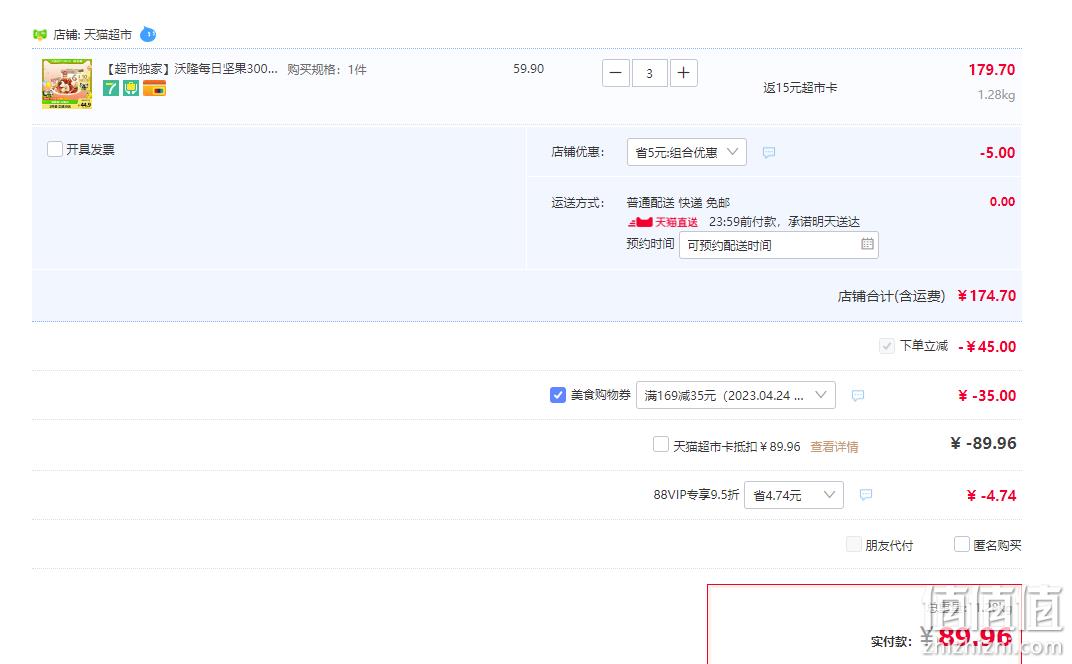Enable the 匿名购买 checkbox
This screenshot has height=664, width=1072.
[x=961, y=544]
